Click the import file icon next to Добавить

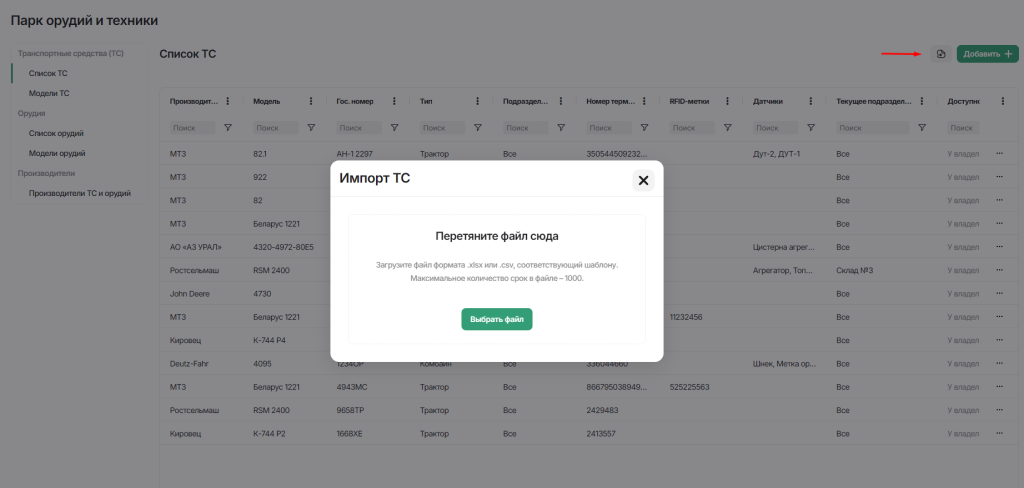(940, 54)
